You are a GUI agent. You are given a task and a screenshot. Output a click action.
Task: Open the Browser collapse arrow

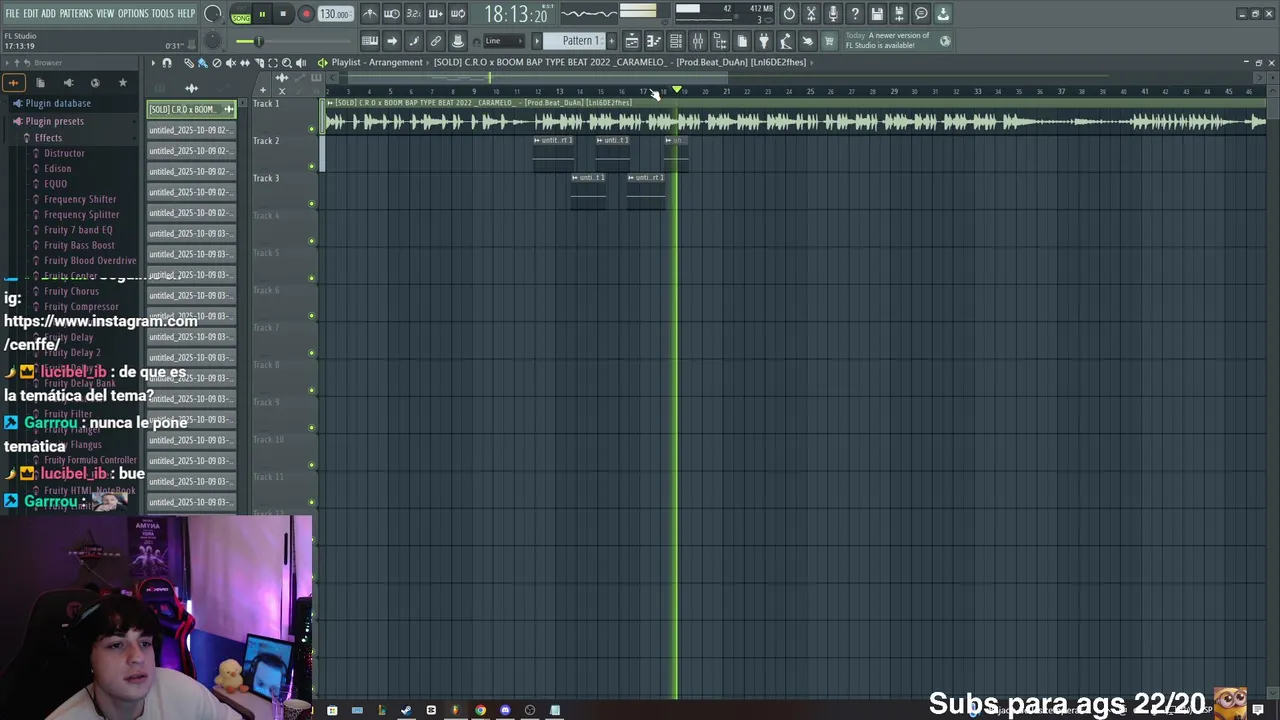[x=8, y=63]
